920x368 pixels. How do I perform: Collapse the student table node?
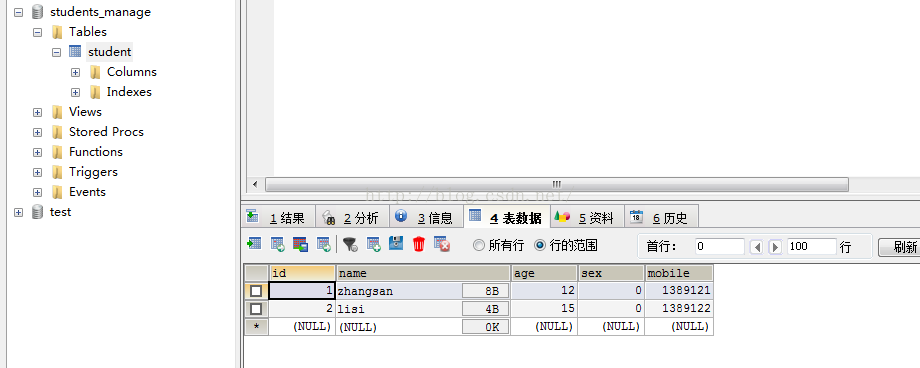pos(56,52)
